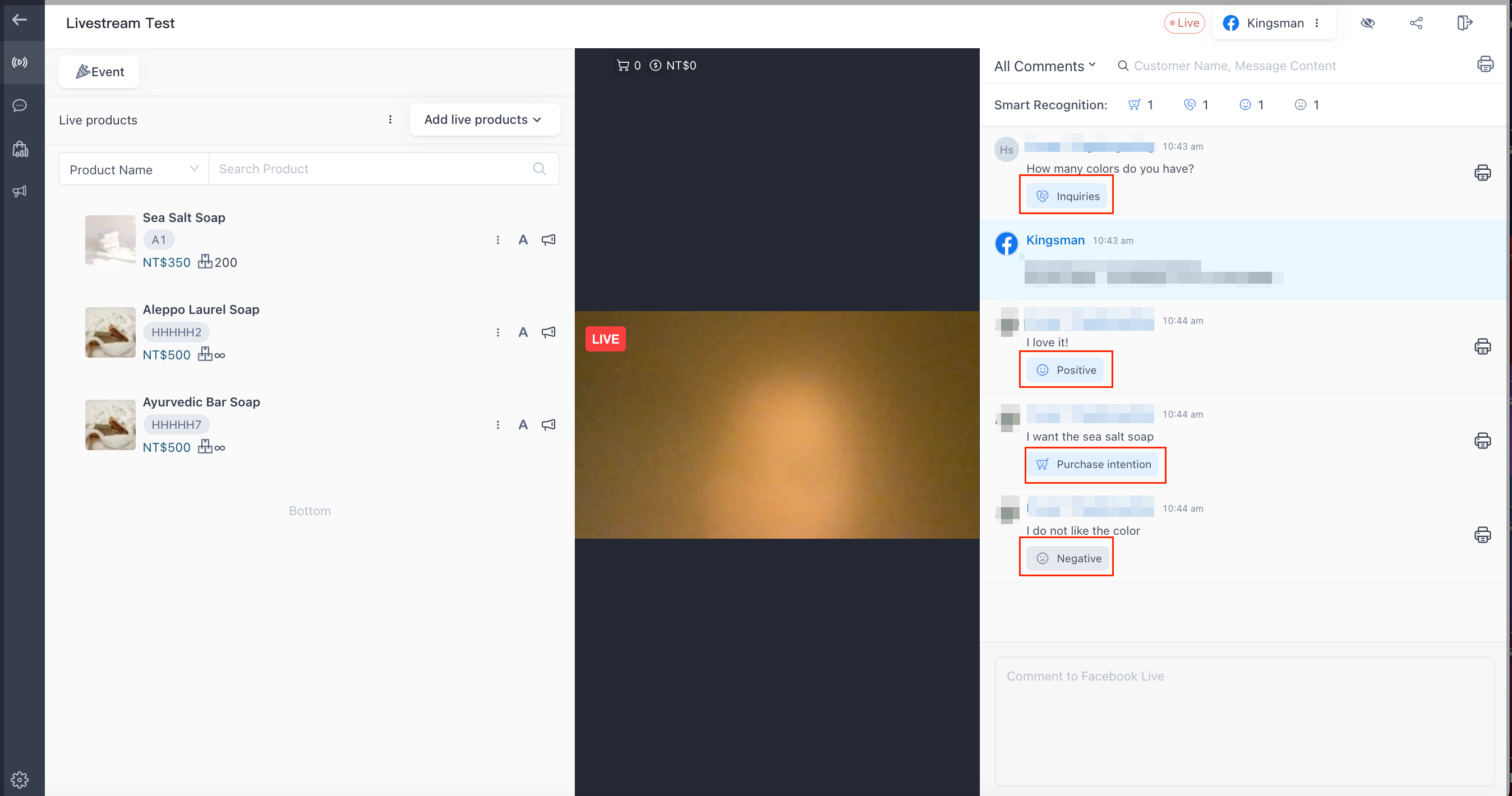Viewport: 1512px width, 796px height.
Task: Click the back arrow icon
Action: pyautogui.click(x=20, y=20)
